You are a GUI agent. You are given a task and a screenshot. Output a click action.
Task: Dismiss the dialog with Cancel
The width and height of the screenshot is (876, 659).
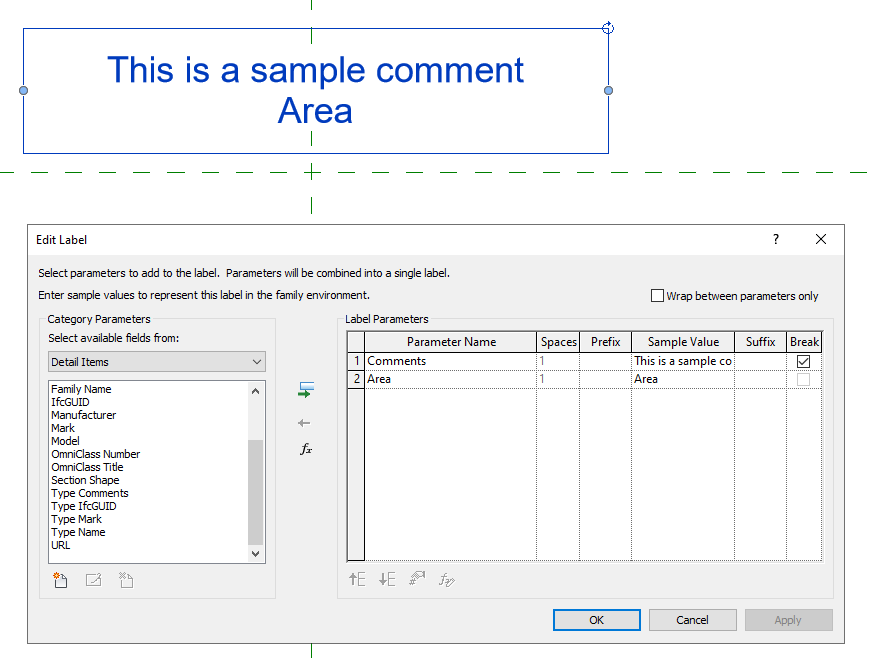(x=692, y=619)
